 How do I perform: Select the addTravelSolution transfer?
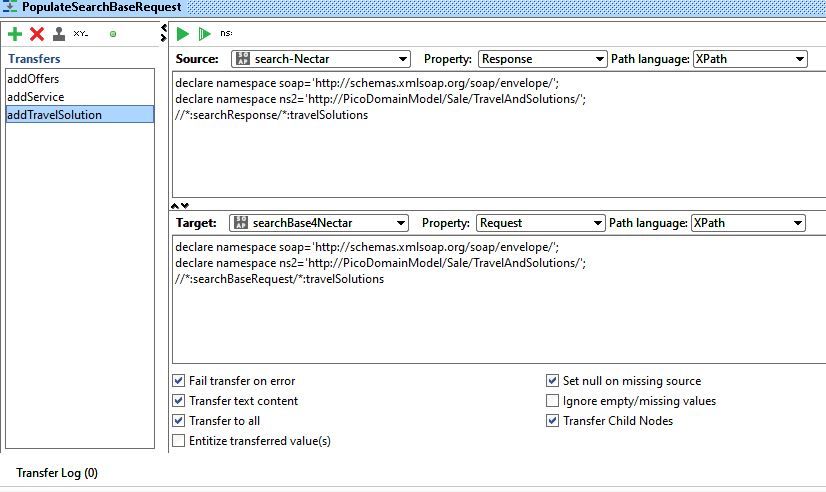80,114
